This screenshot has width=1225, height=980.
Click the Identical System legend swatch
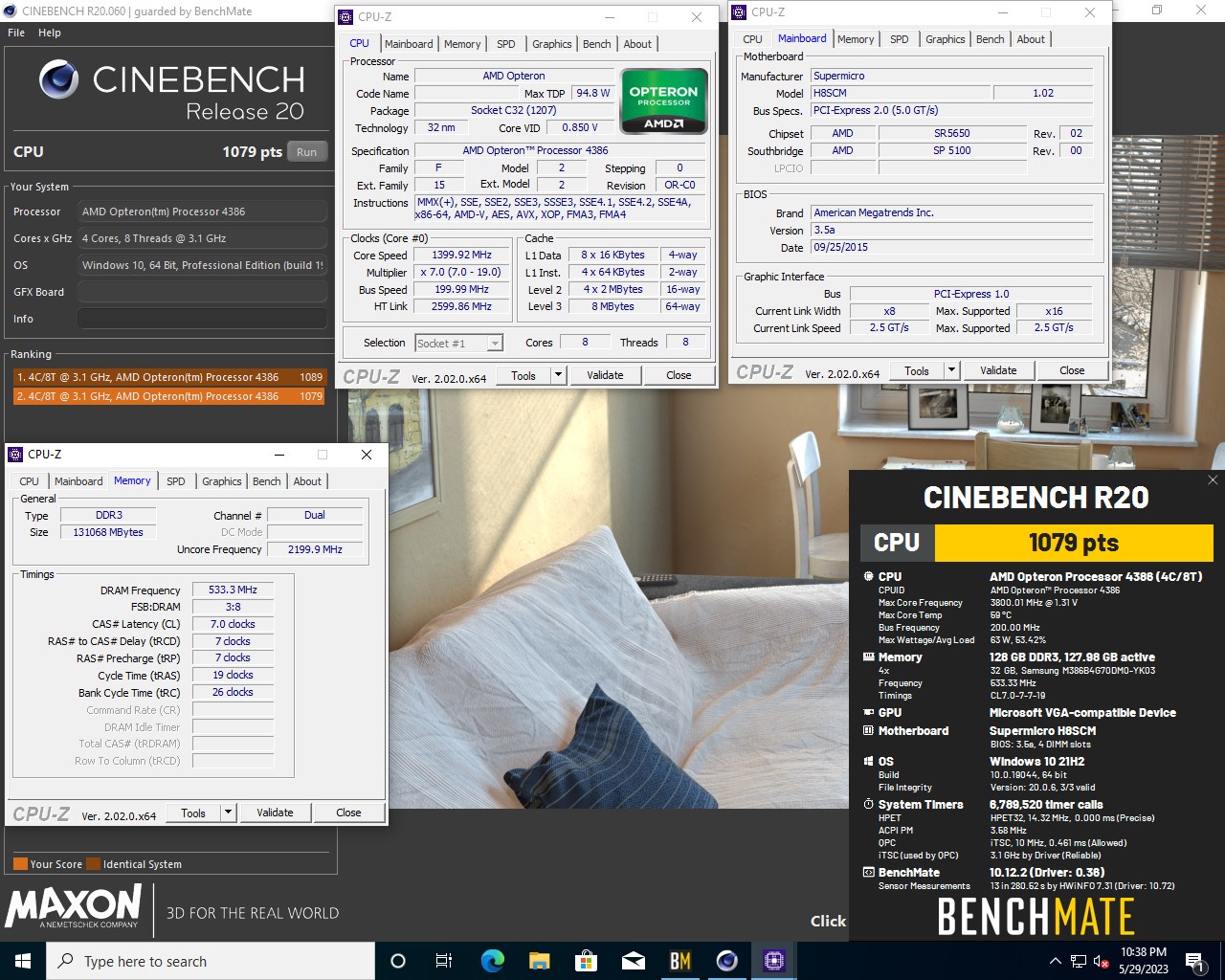pos(93,864)
